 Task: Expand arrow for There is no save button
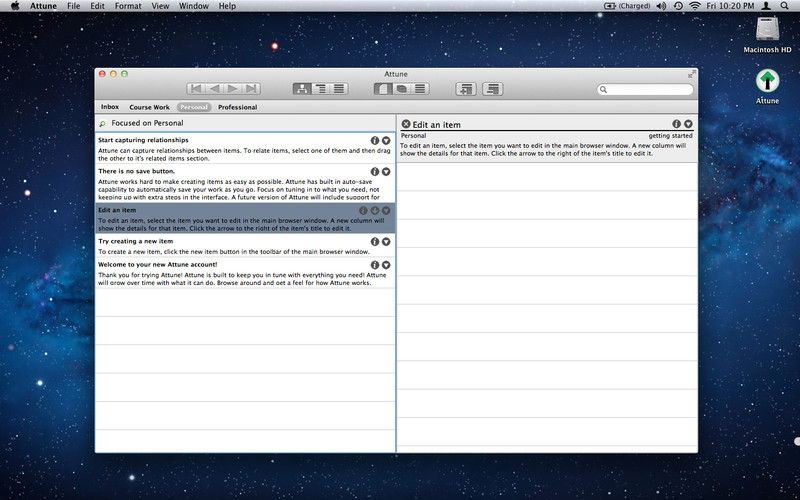[386, 171]
